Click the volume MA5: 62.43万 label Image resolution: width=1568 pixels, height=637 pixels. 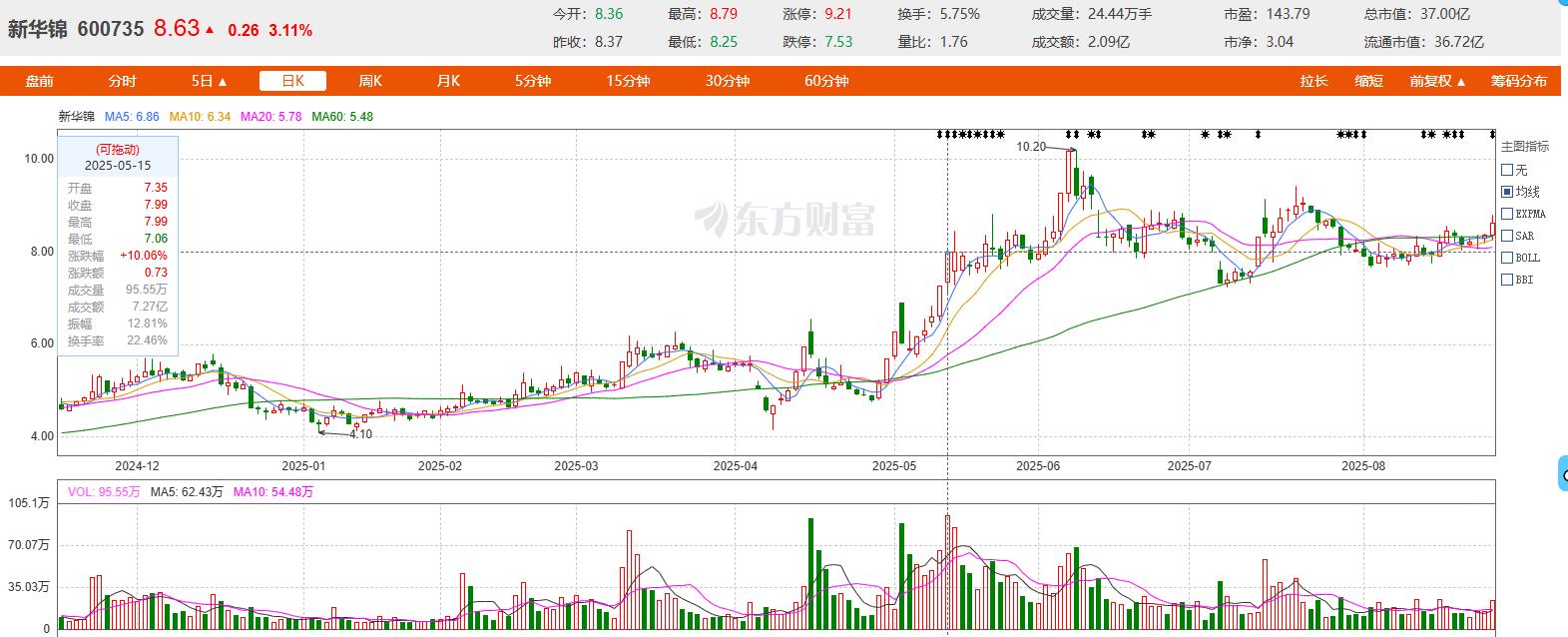188,492
